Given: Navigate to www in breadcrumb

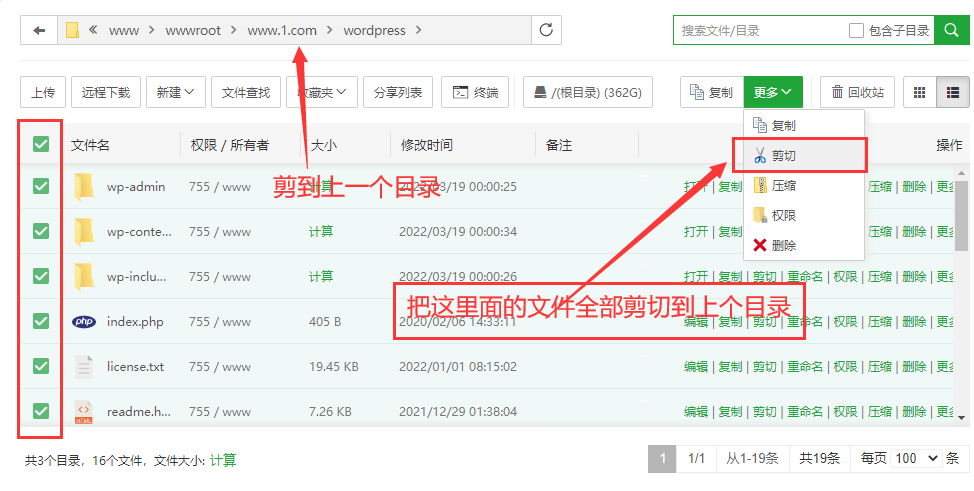Looking at the screenshot, I should coord(124,30).
